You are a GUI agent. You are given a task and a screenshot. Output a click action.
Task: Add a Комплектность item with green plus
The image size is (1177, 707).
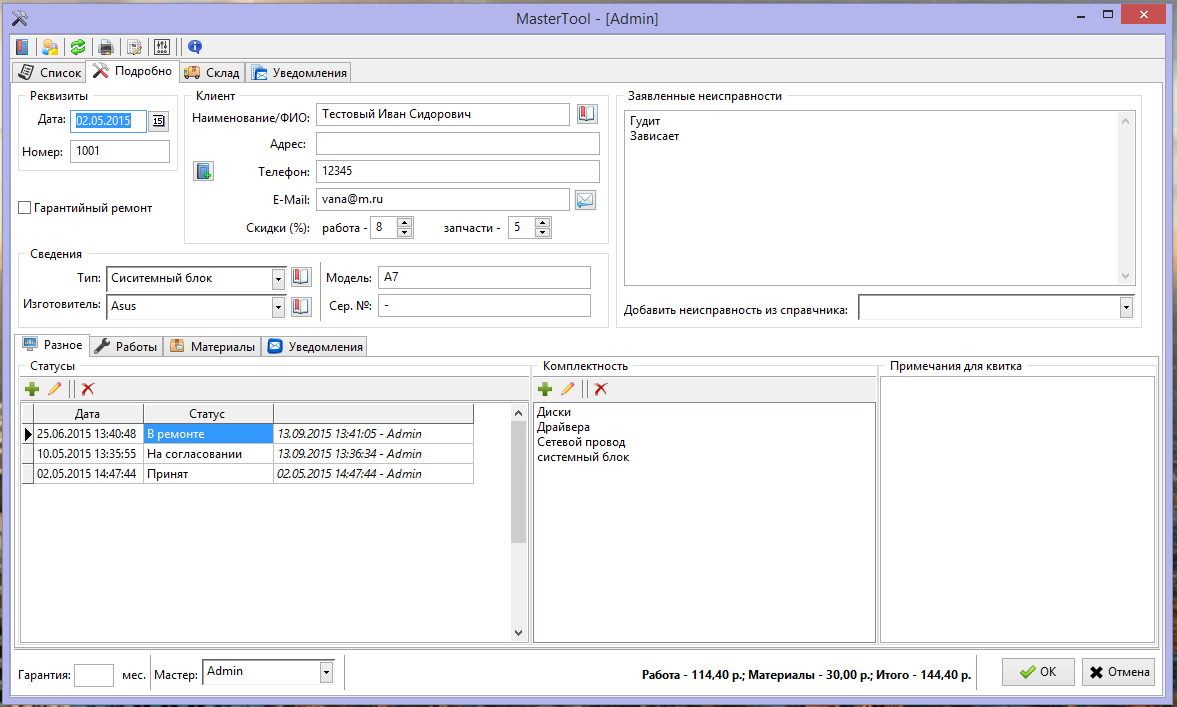(545, 389)
